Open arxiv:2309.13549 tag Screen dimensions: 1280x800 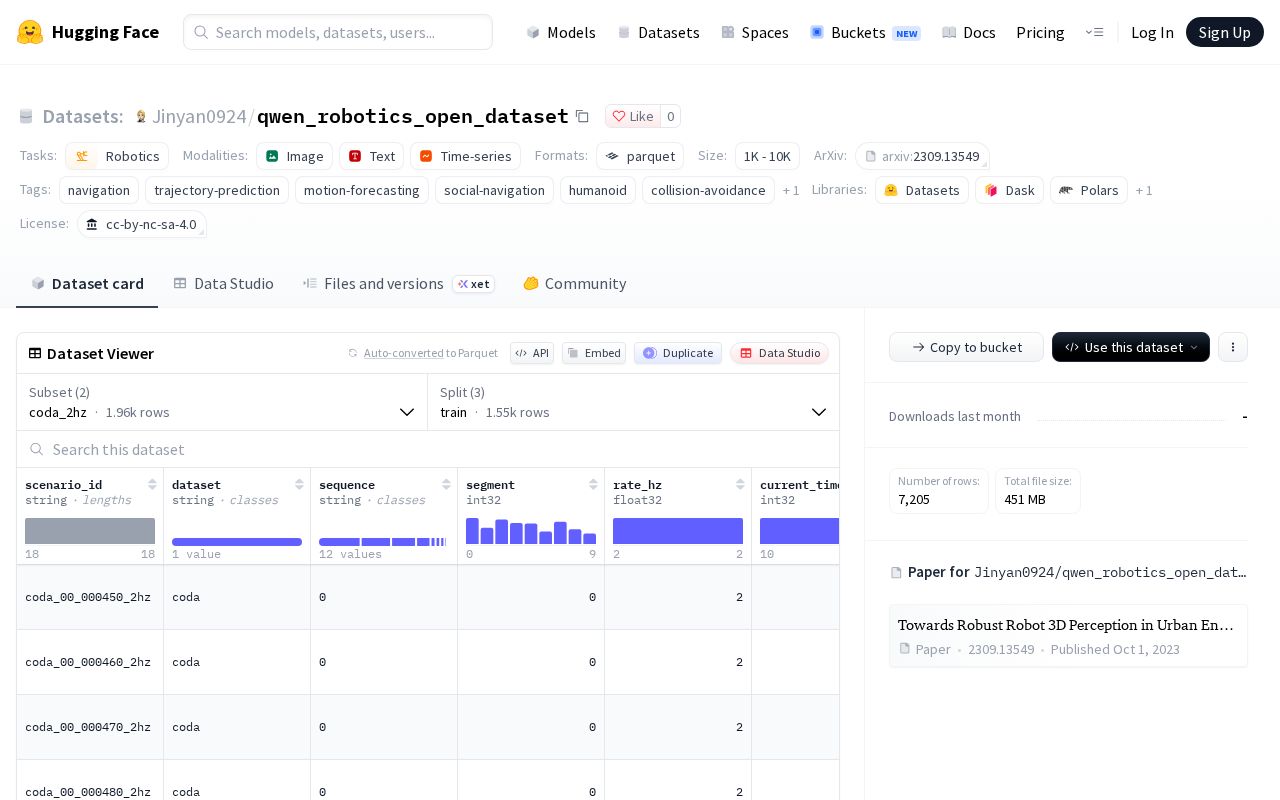(922, 156)
